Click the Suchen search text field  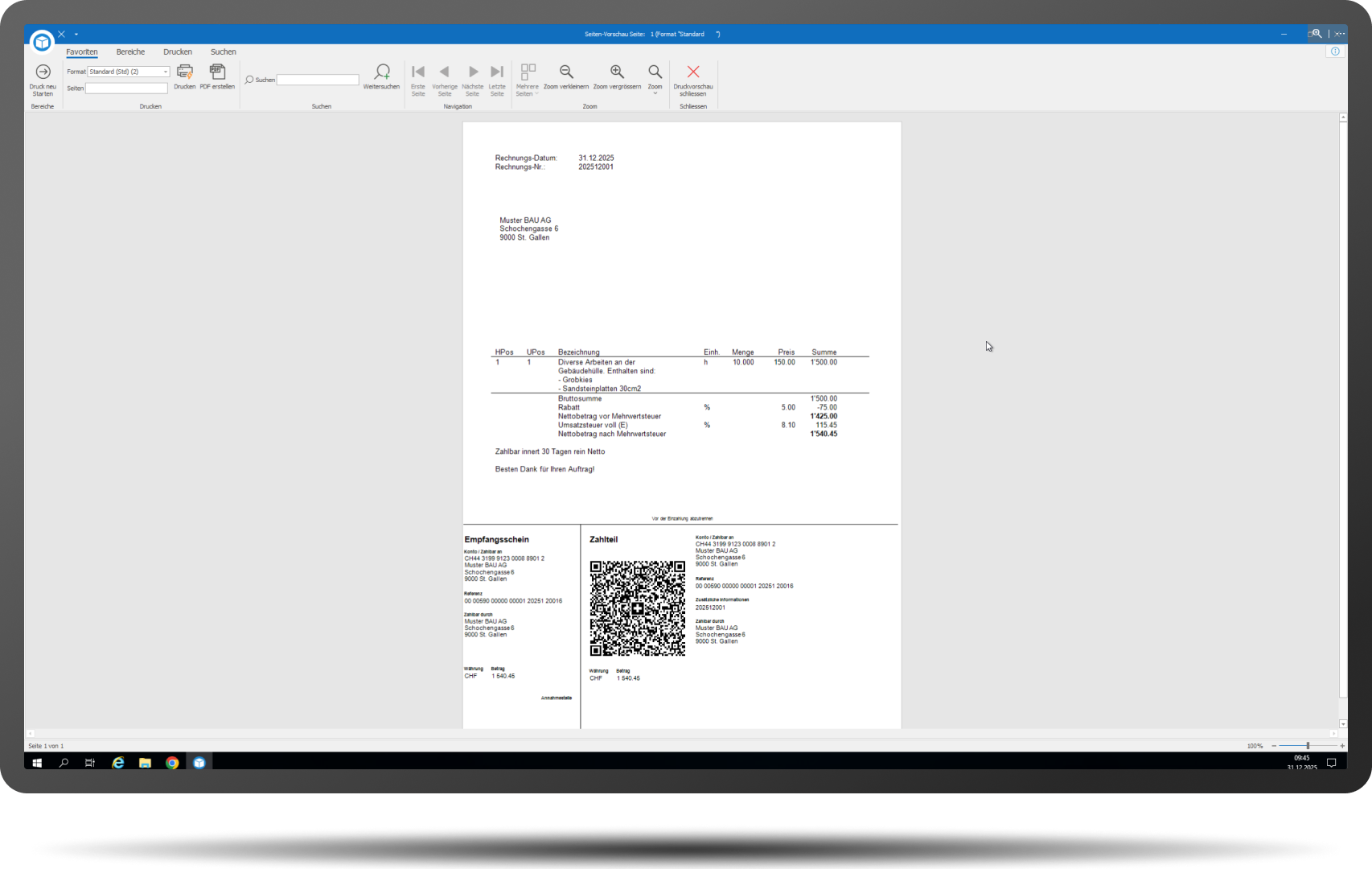(x=318, y=80)
